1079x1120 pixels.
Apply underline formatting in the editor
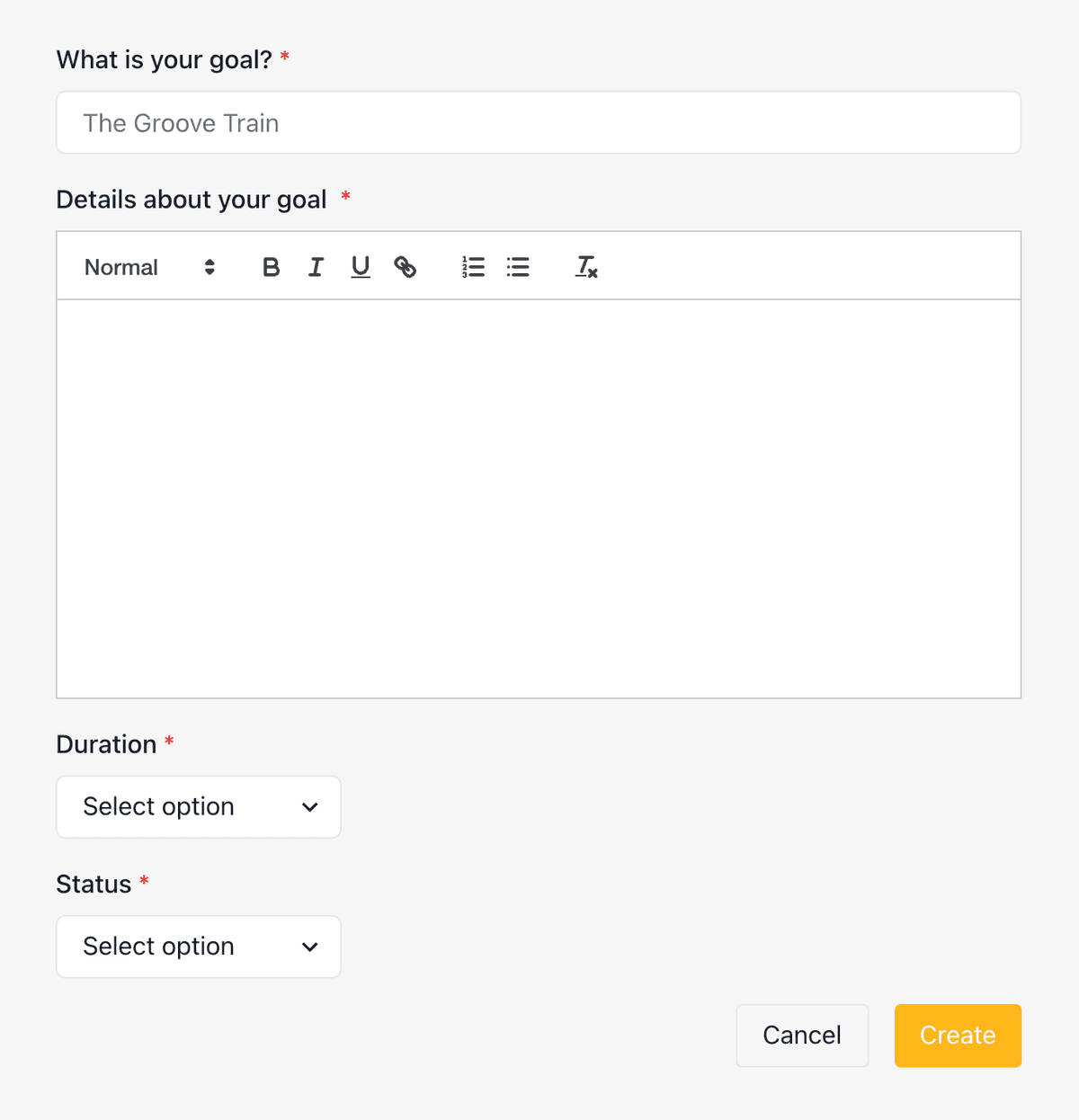(360, 266)
